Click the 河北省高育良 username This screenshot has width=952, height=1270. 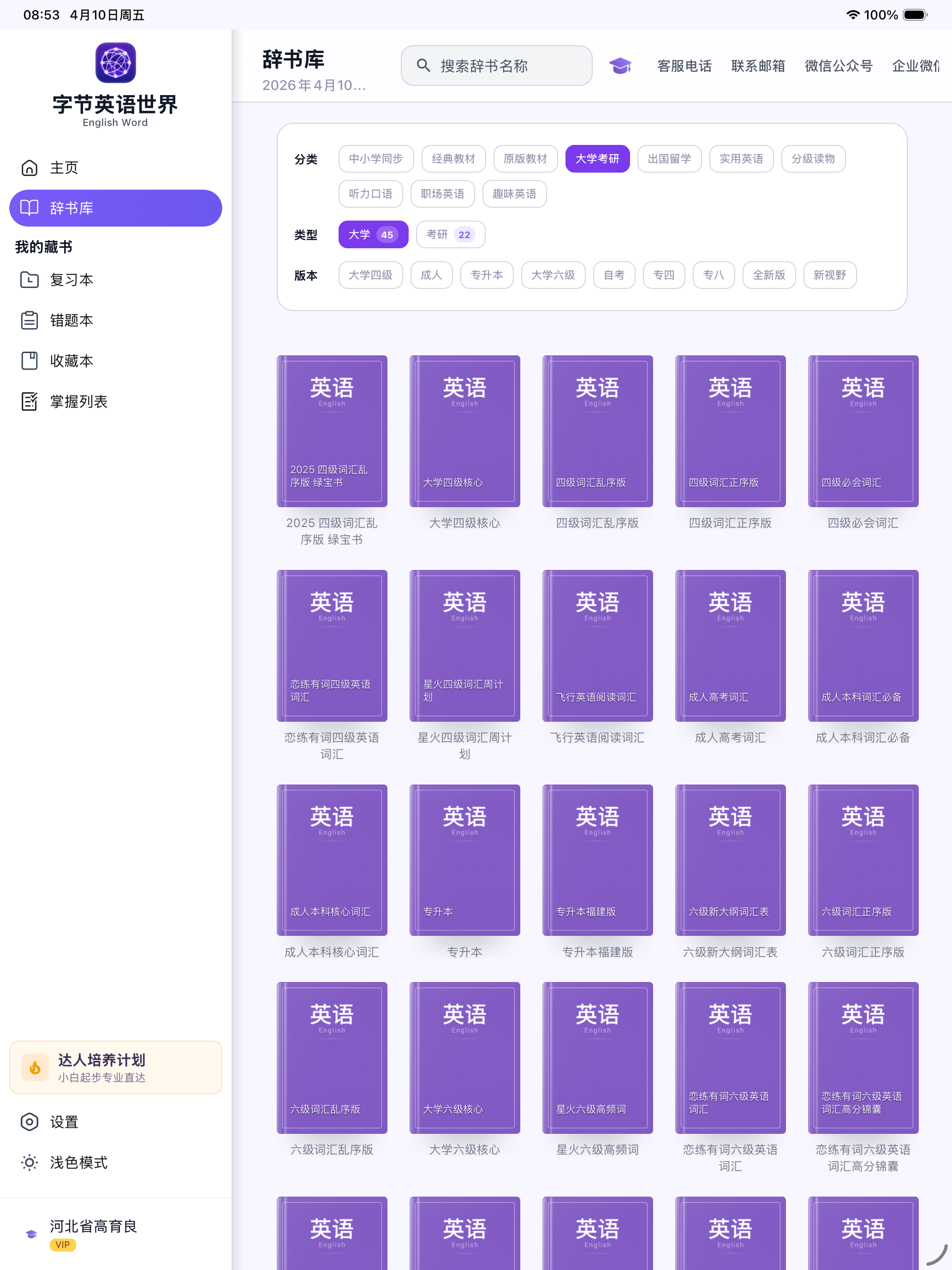[94, 1226]
